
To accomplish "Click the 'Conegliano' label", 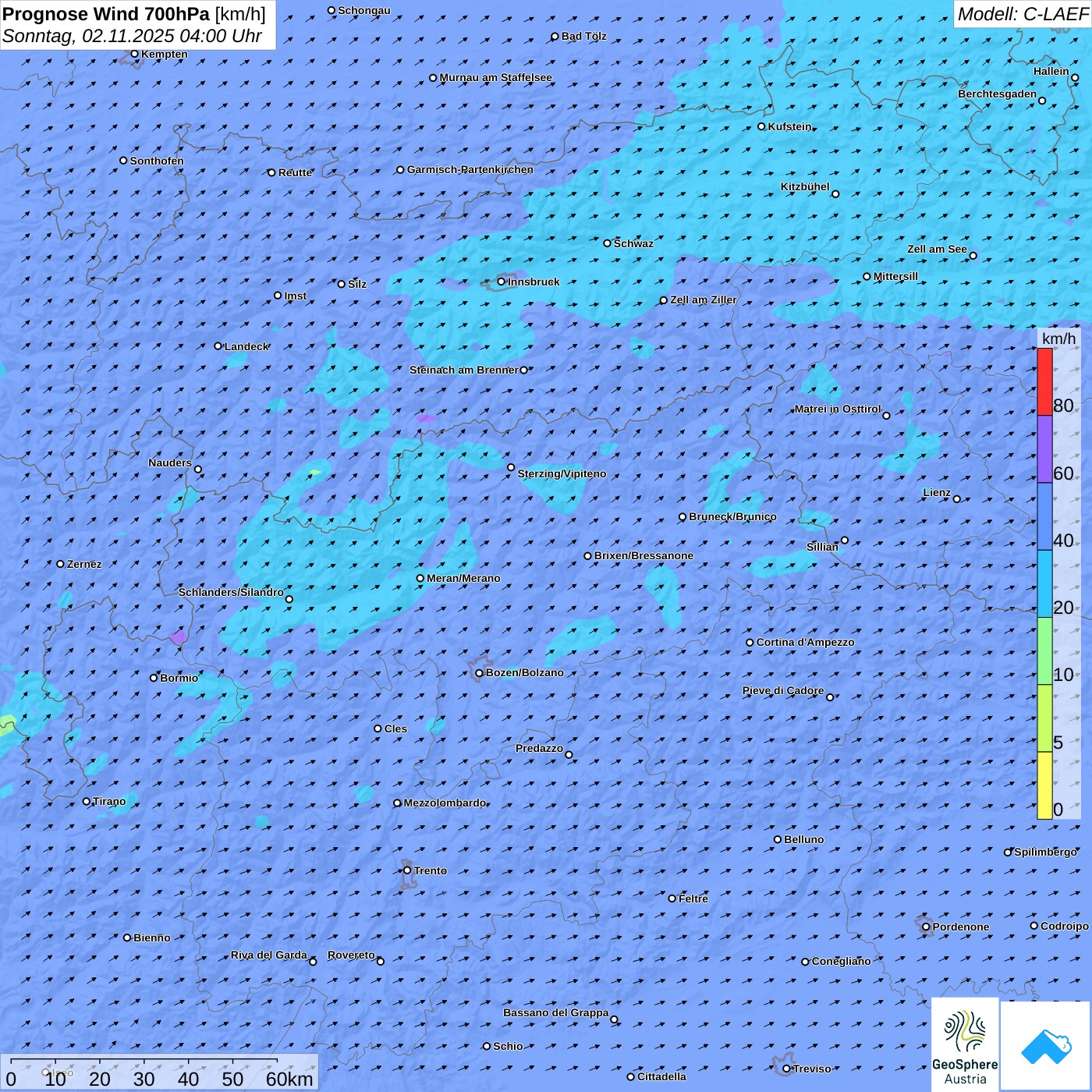I will [841, 961].
